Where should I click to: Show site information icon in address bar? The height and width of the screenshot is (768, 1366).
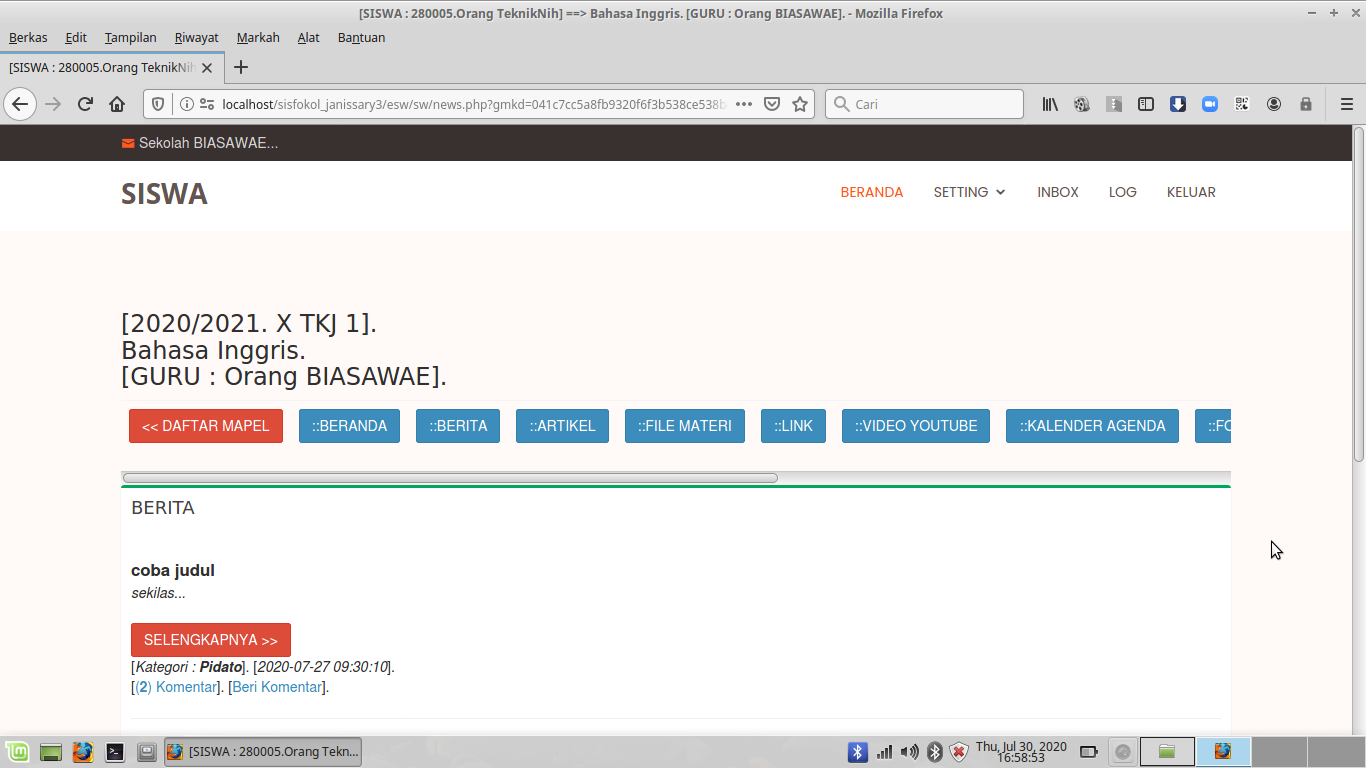click(x=186, y=104)
